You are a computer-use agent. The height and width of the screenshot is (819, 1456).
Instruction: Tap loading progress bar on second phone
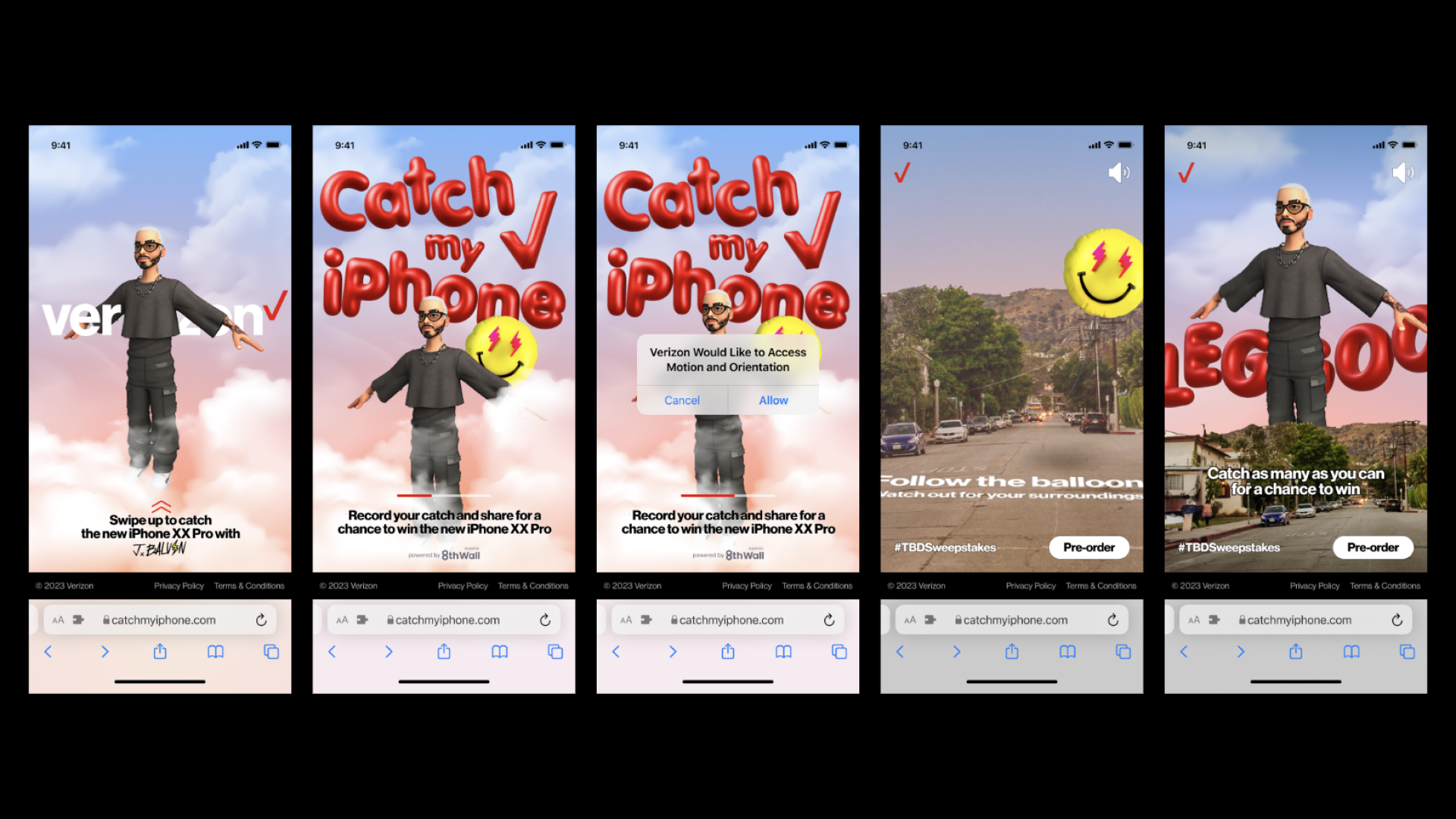click(x=444, y=495)
